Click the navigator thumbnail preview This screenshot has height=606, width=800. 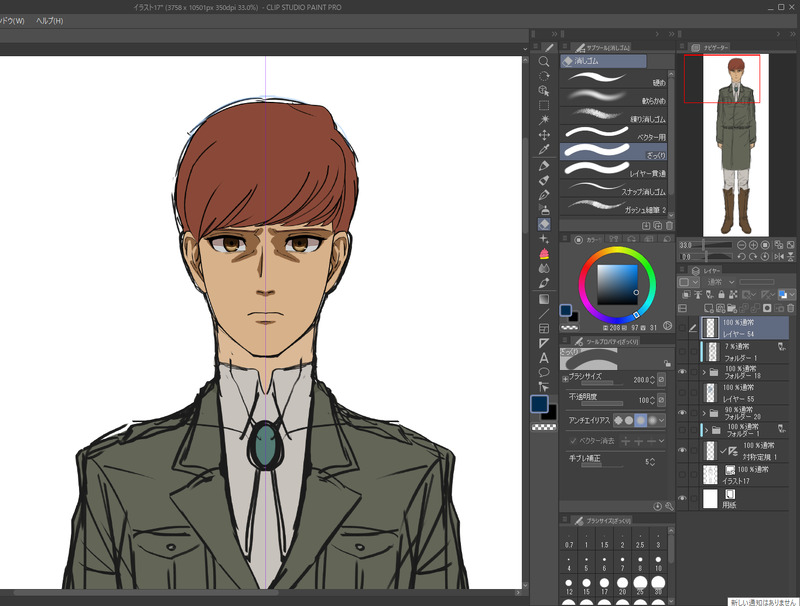pos(738,144)
